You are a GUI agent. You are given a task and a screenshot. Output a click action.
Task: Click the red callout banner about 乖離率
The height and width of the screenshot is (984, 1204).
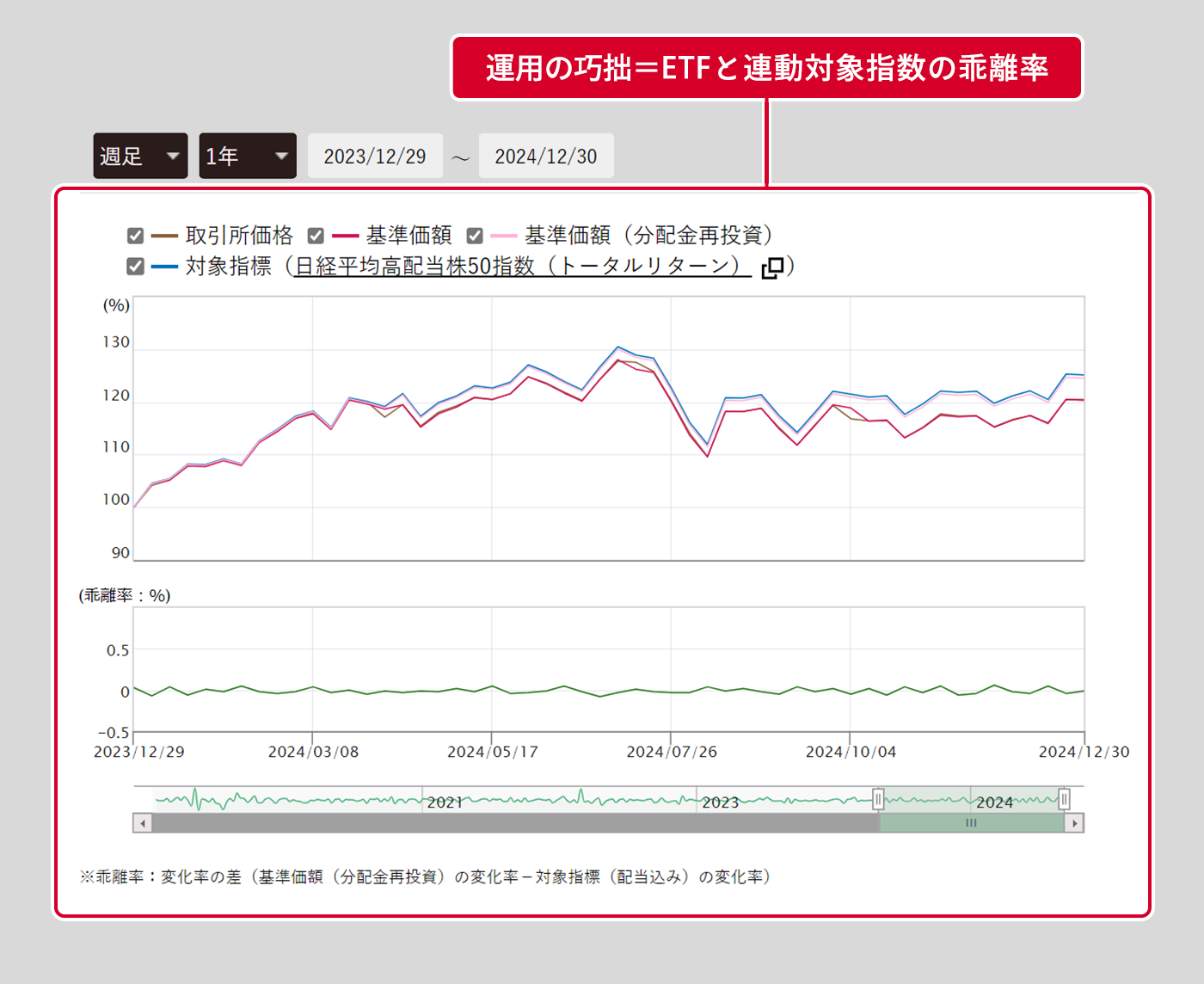(x=766, y=68)
